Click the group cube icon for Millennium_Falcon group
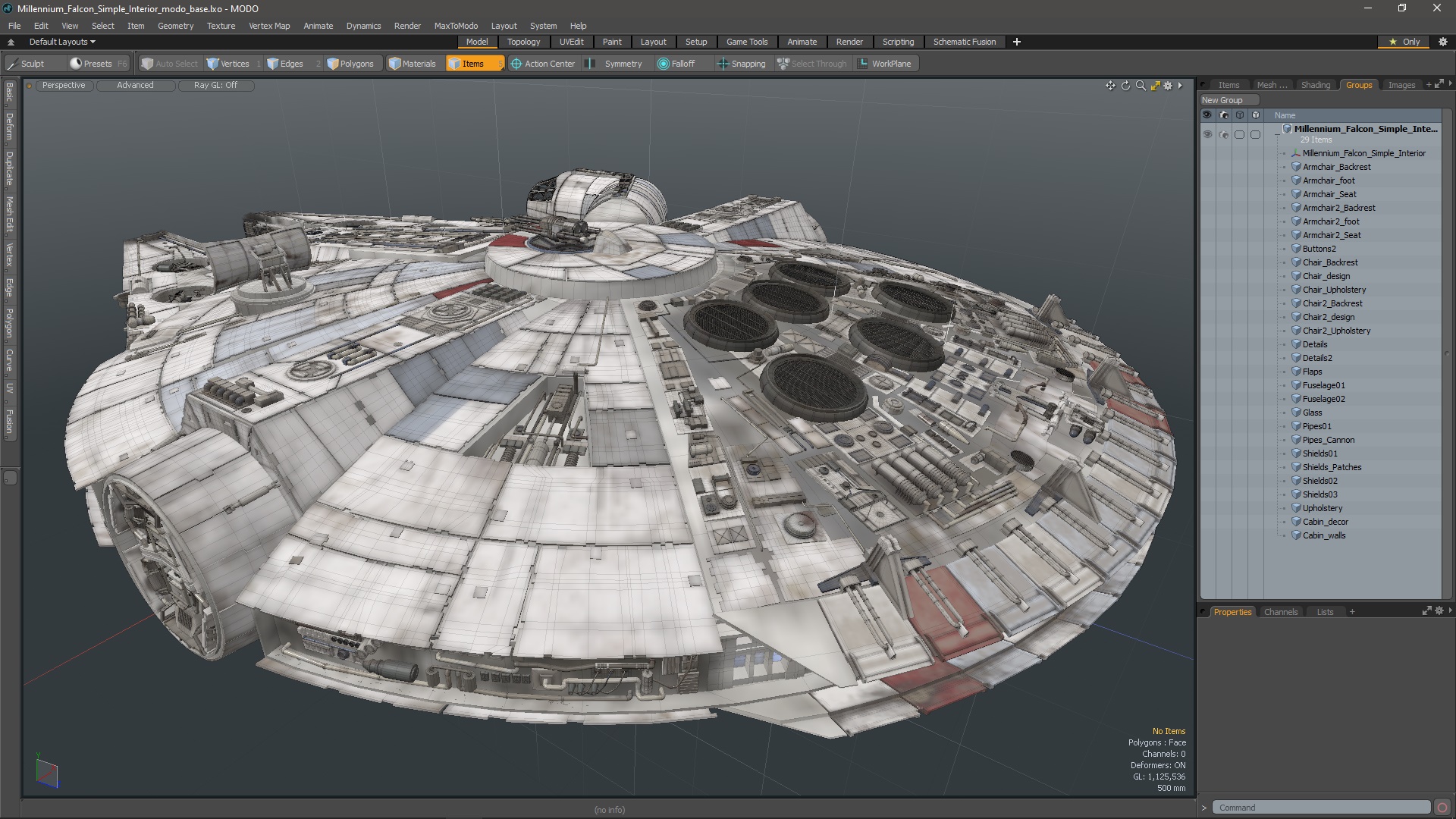The height and width of the screenshot is (819, 1456). 1287,129
